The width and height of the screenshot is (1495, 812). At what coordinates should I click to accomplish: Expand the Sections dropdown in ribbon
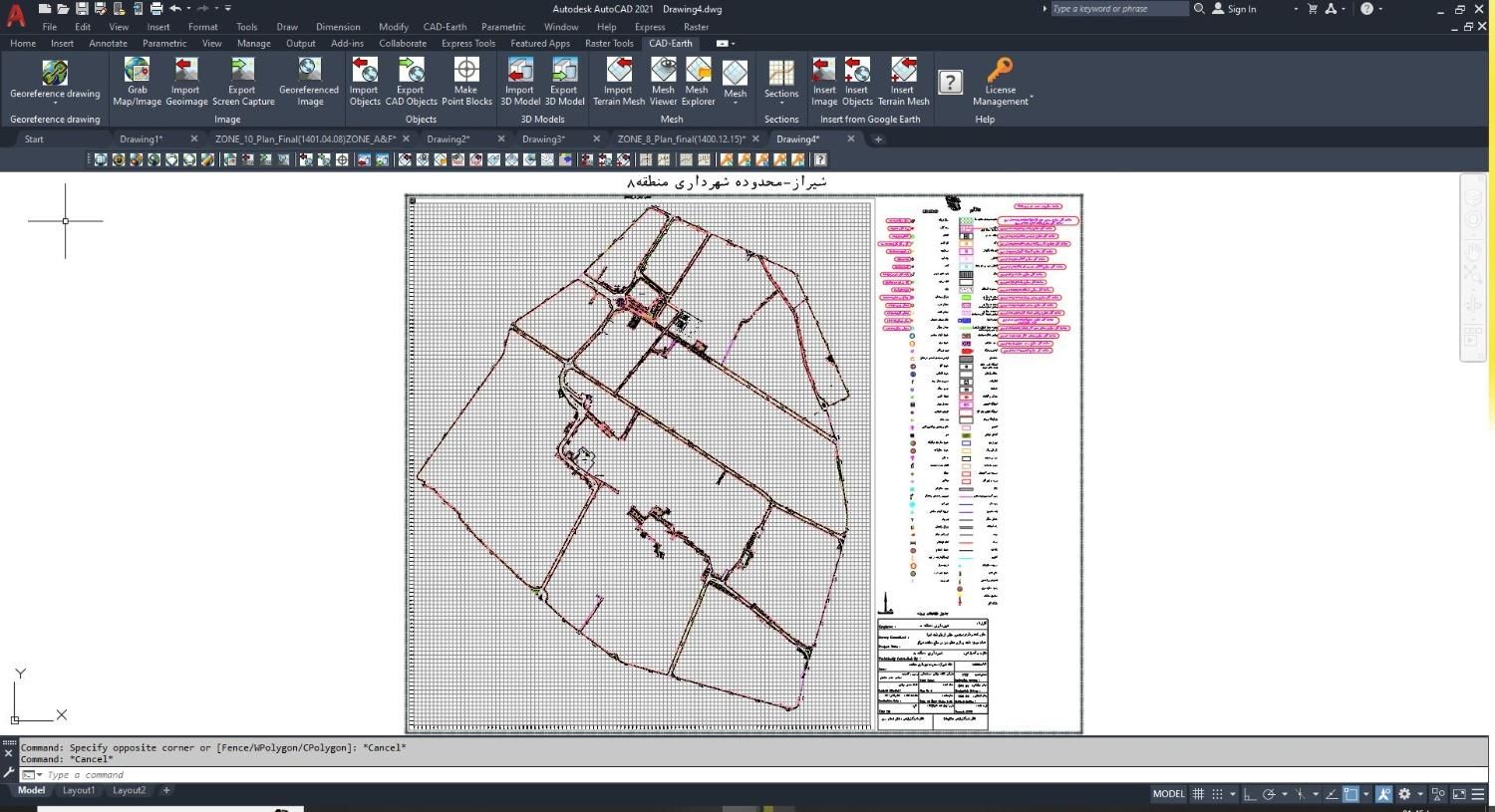click(x=781, y=103)
